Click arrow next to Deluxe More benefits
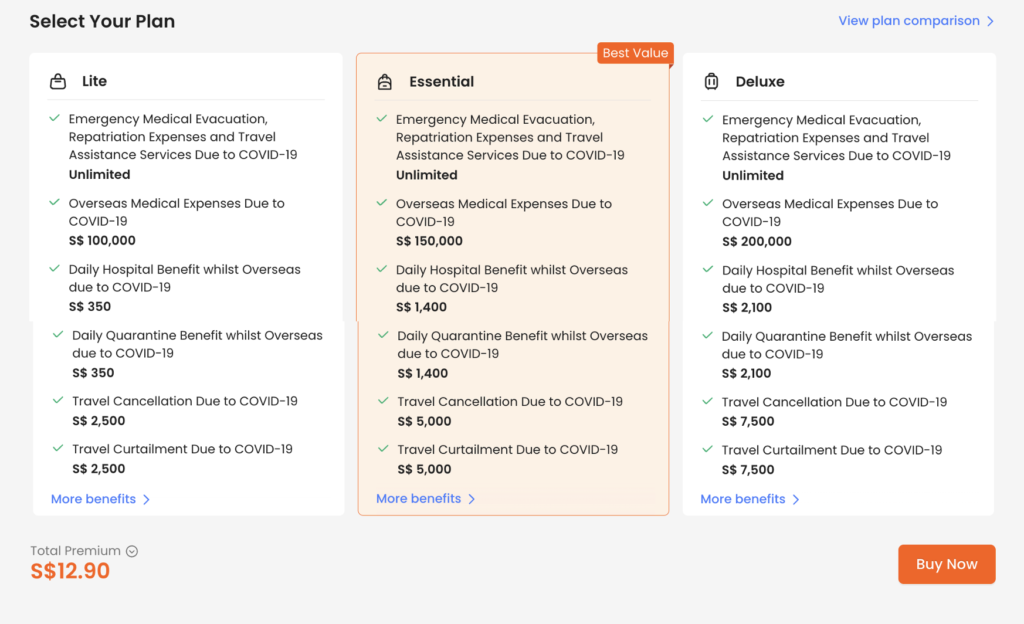Screen dimensions: 1024x624 (795, 499)
